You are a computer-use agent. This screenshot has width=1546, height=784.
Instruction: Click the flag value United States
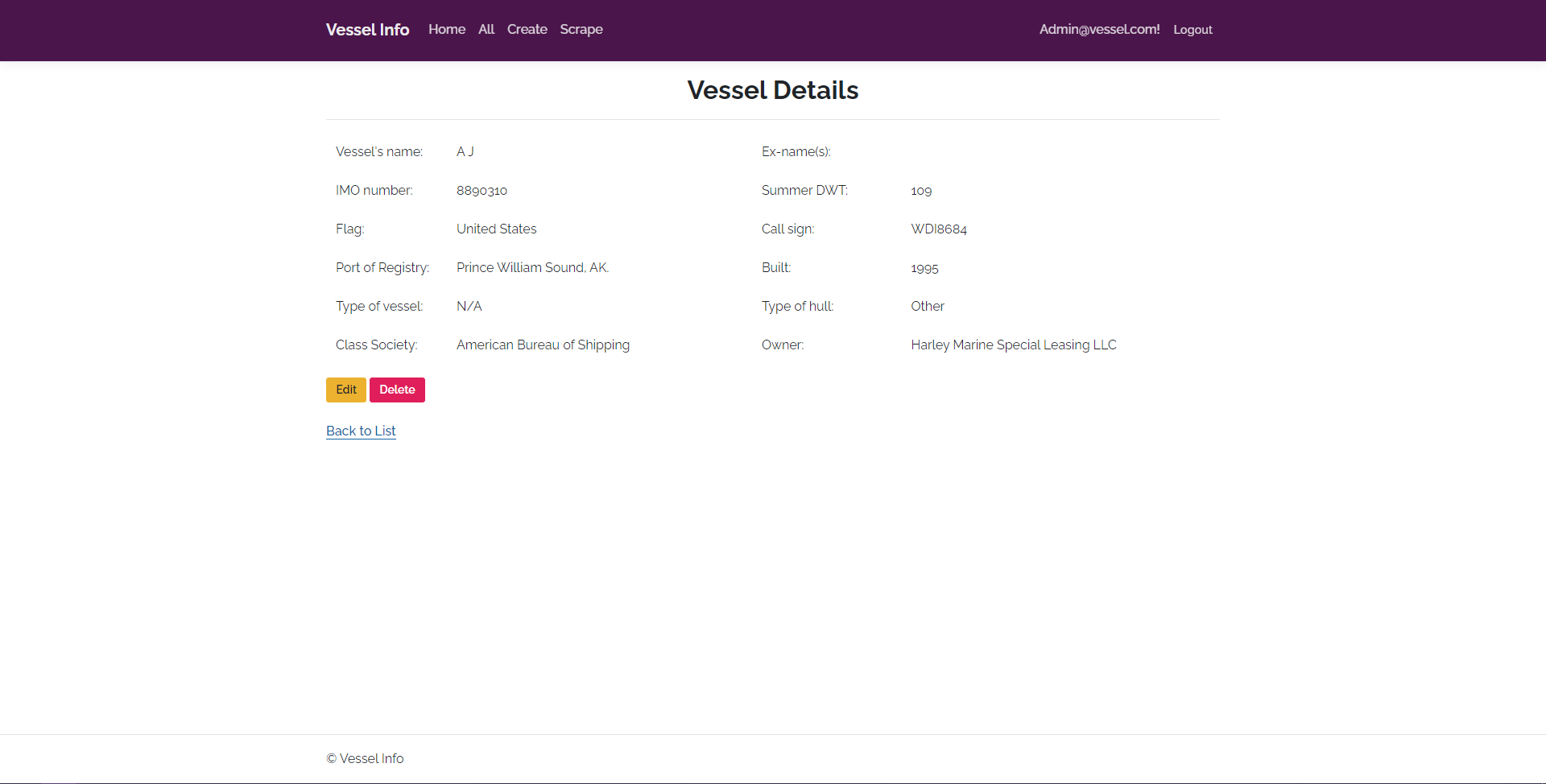click(496, 229)
